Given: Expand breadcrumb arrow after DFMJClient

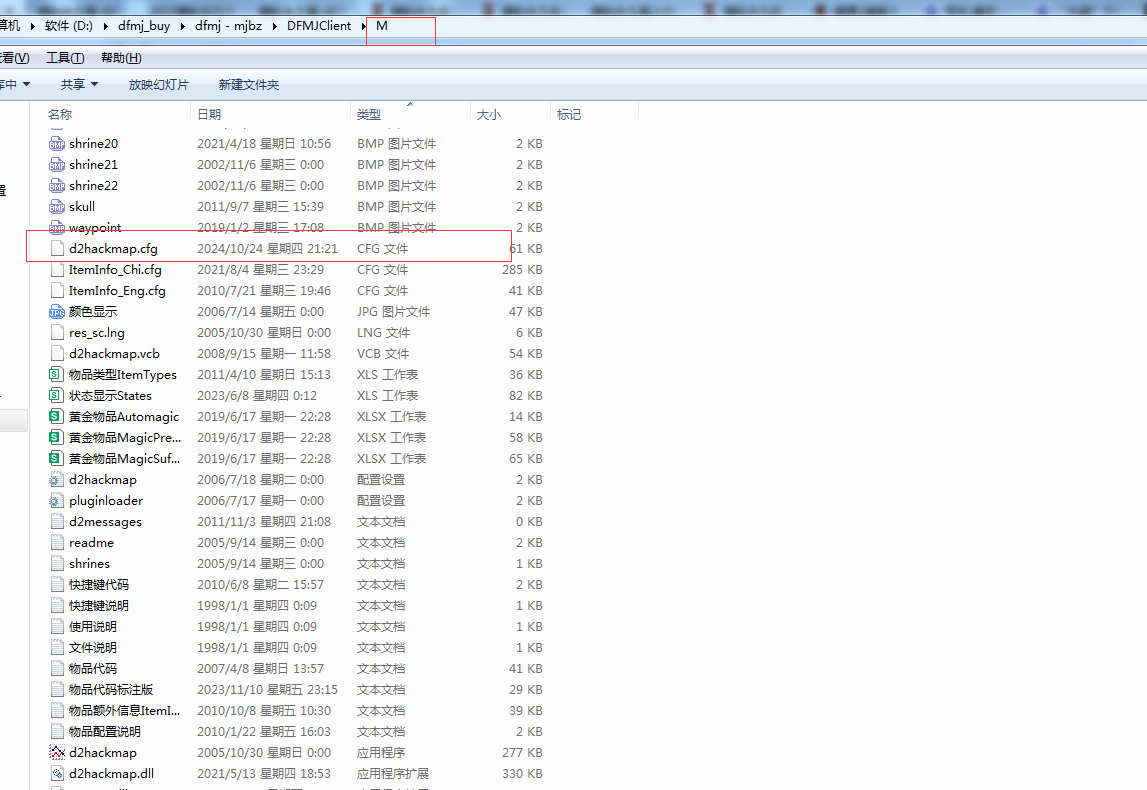Looking at the screenshot, I should coord(364,26).
